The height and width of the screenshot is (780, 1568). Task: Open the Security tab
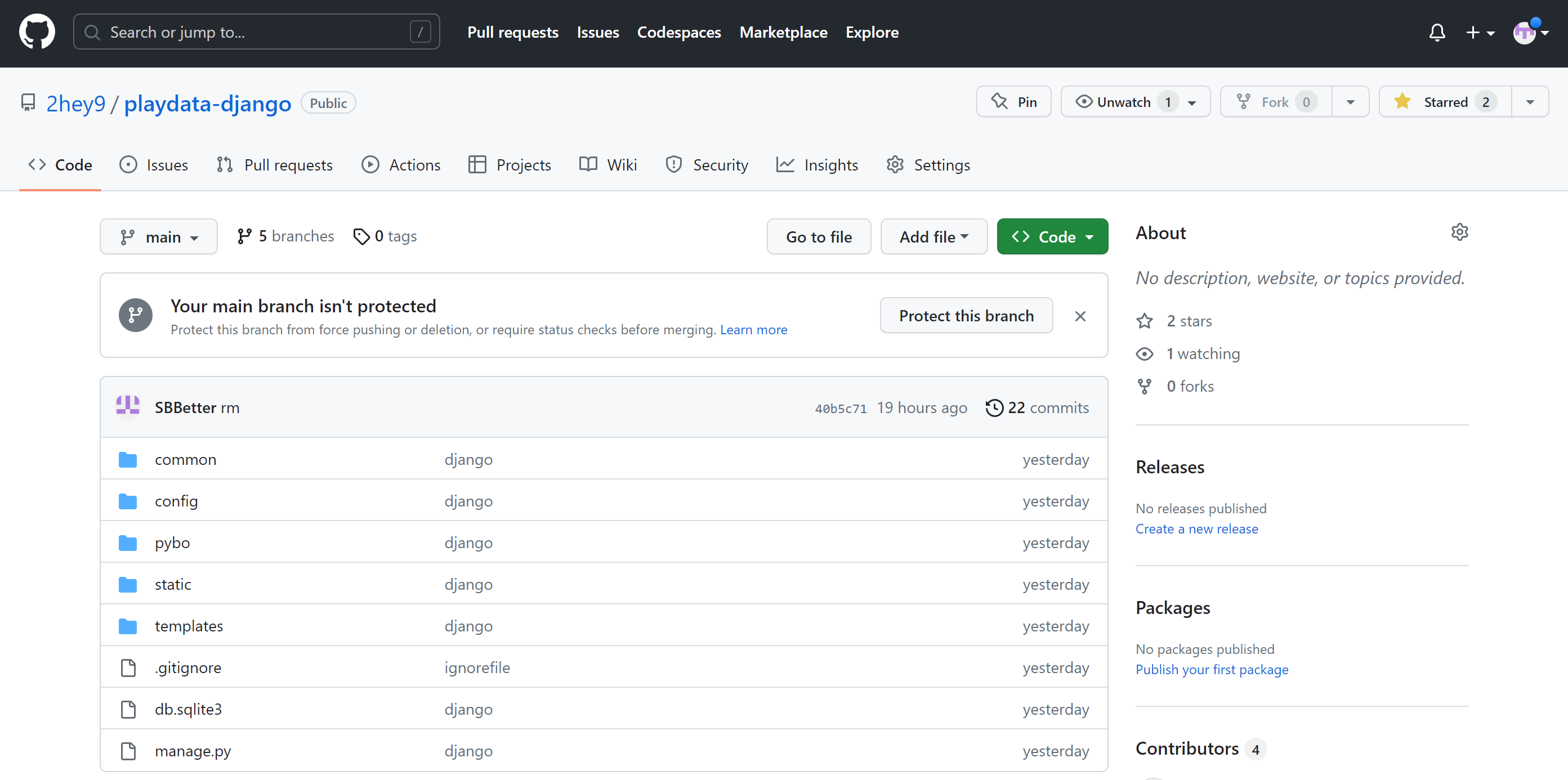point(707,165)
